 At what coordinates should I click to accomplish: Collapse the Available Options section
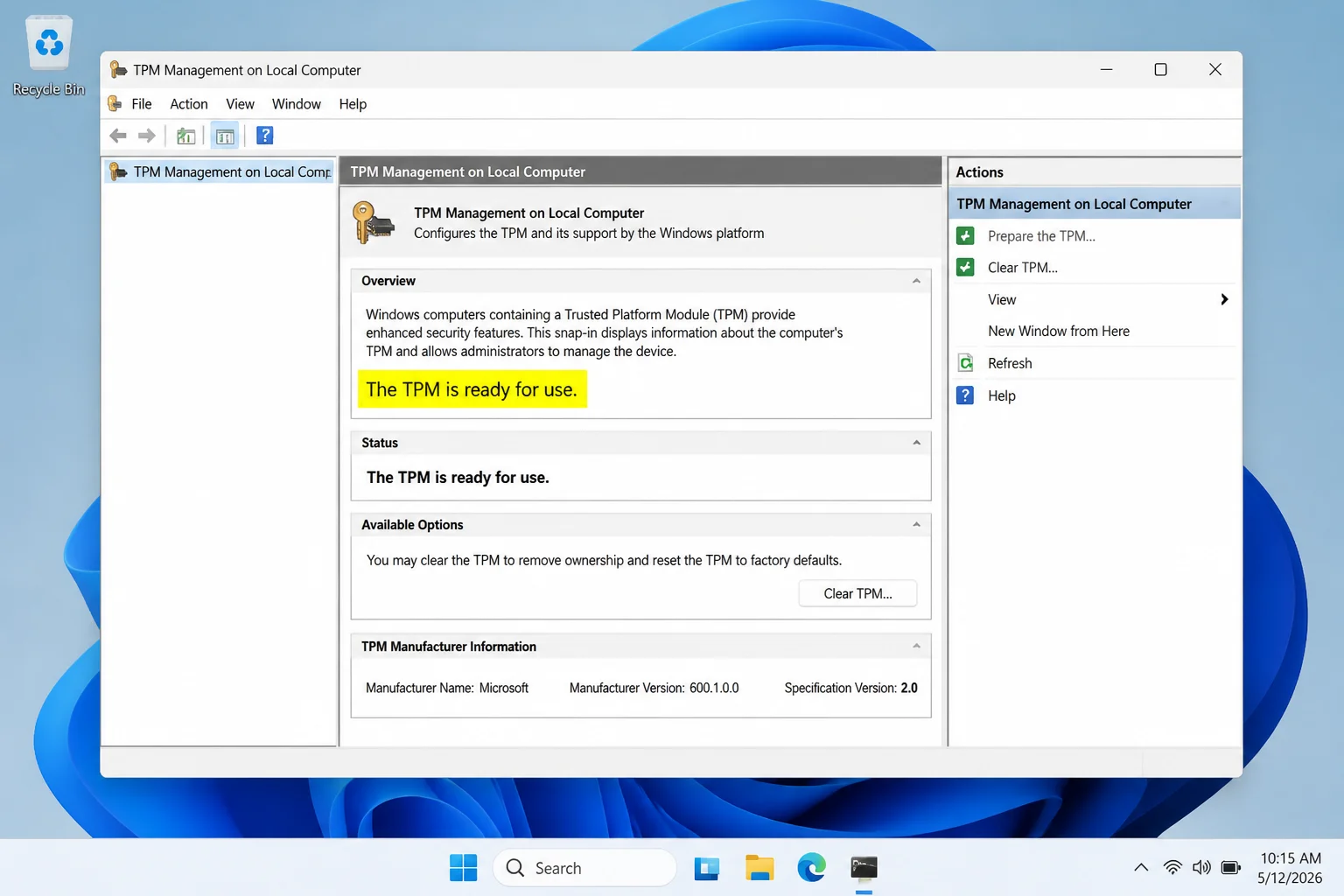click(x=916, y=525)
